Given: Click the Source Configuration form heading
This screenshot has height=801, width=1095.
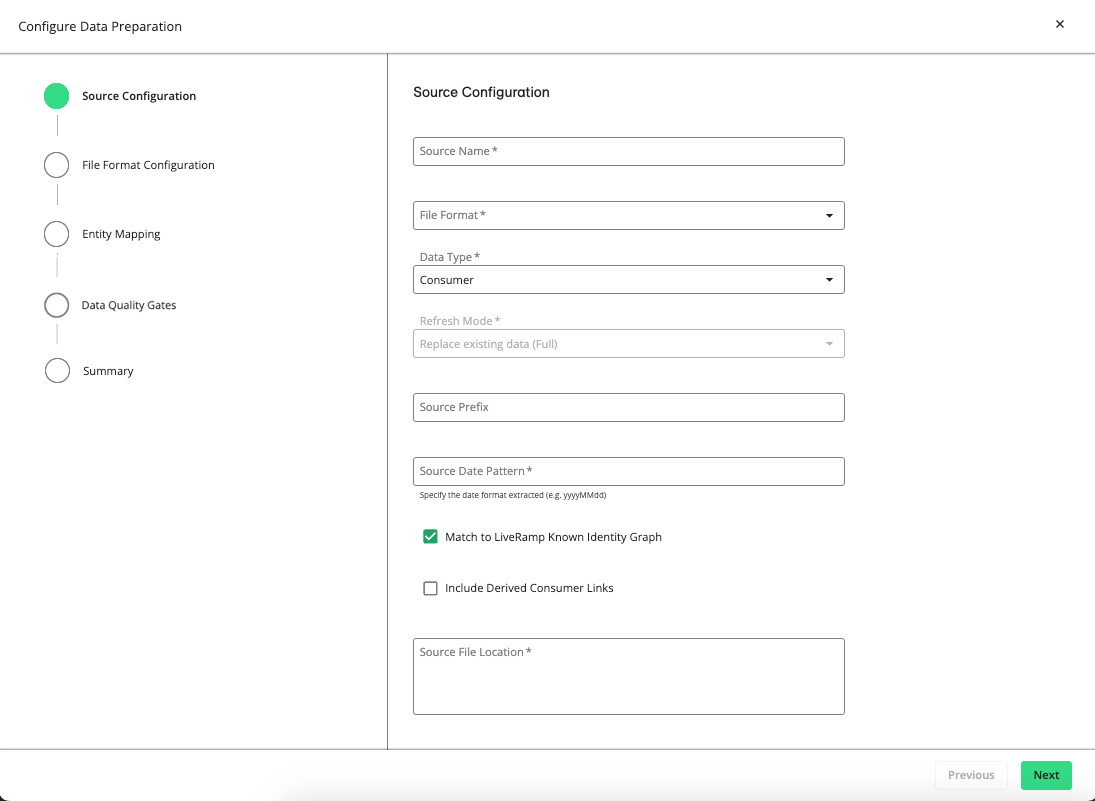Looking at the screenshot, I should 481,92.
